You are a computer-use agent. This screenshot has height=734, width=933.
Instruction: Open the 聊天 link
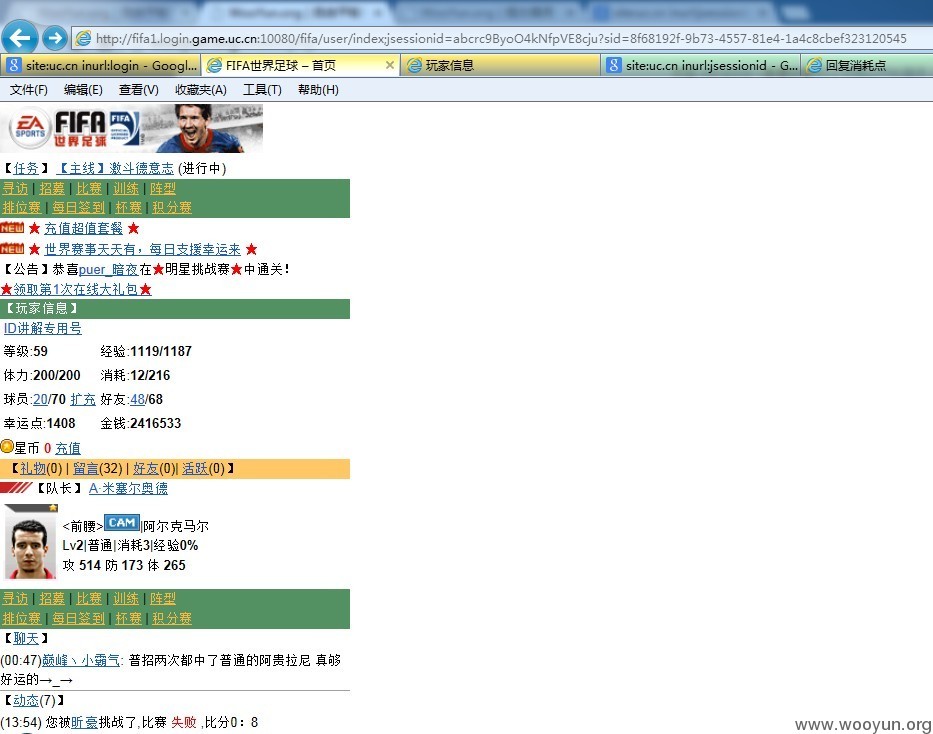(26, 639)
